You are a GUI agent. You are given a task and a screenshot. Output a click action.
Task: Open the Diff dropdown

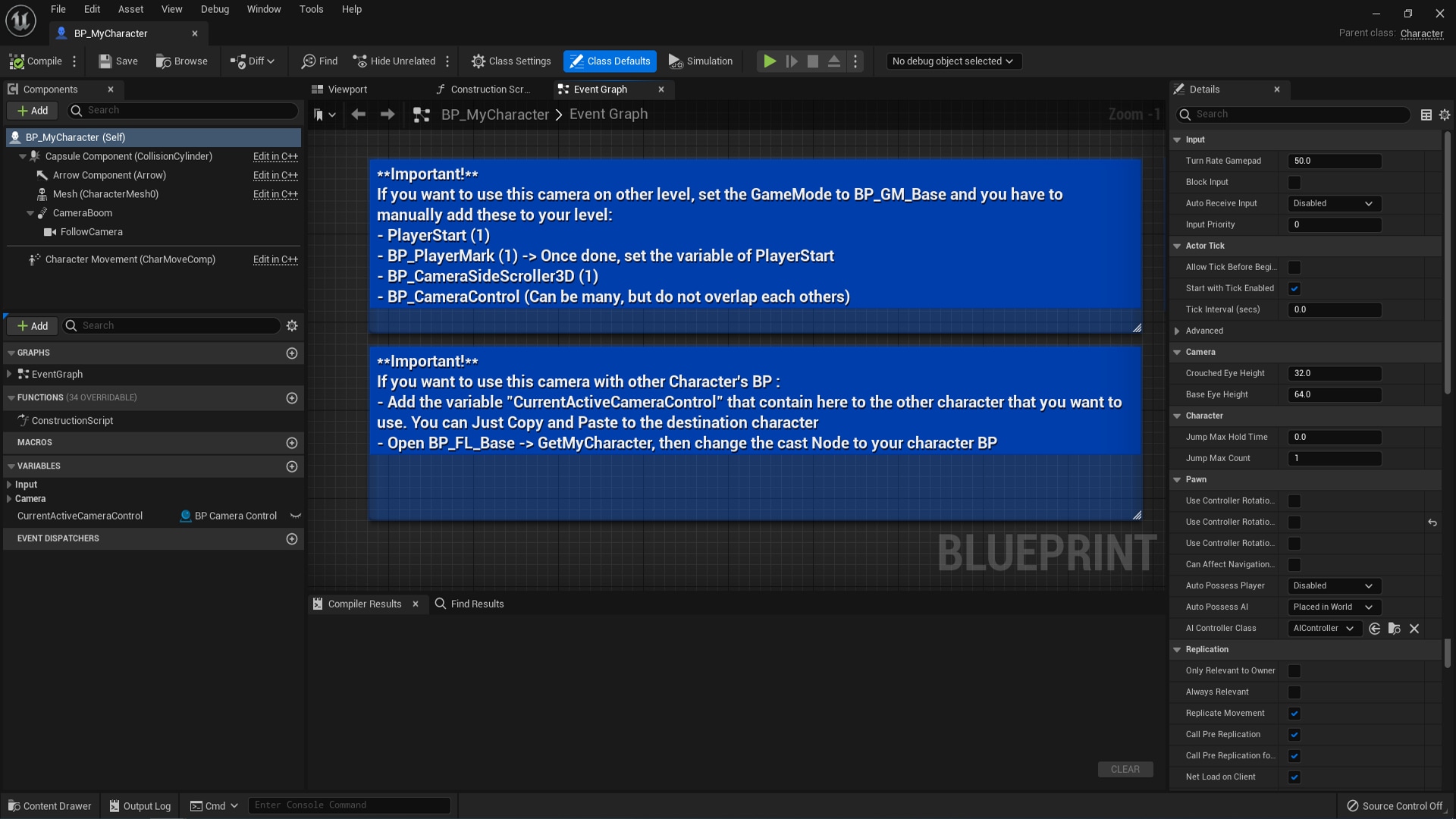click(x=253, y=61)
